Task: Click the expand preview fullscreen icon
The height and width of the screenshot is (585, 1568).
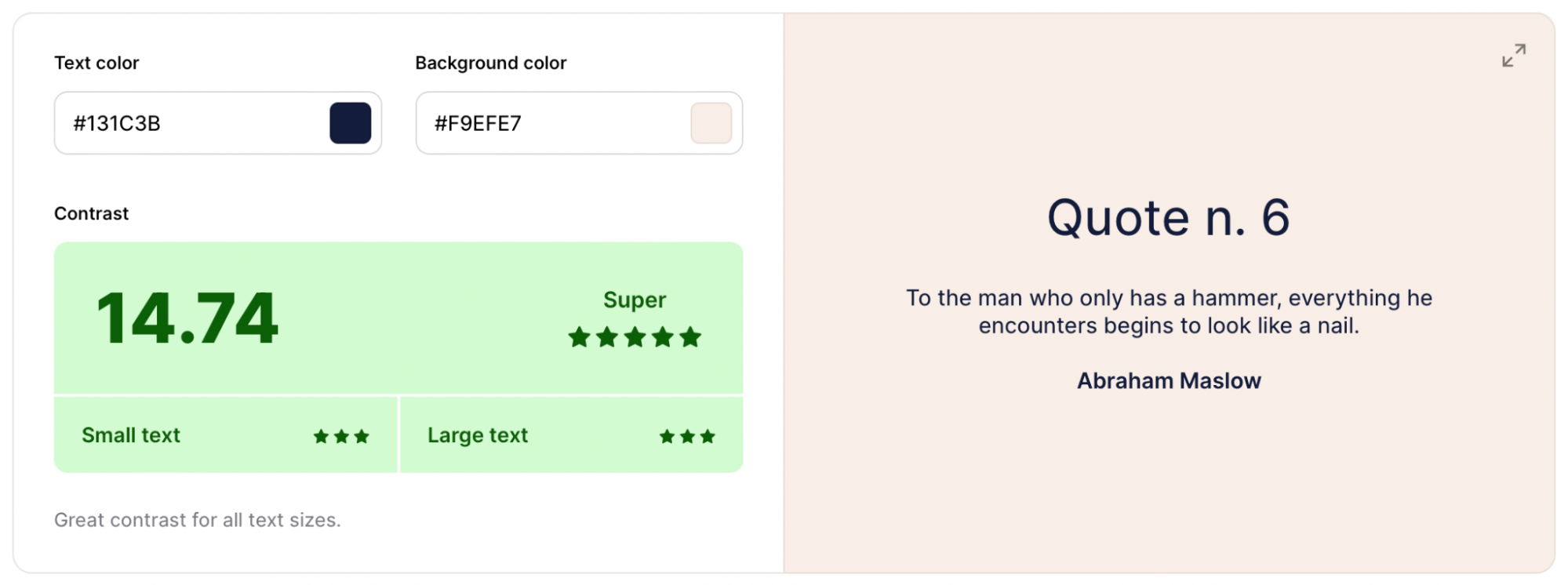Action: tap(1513, 56)
